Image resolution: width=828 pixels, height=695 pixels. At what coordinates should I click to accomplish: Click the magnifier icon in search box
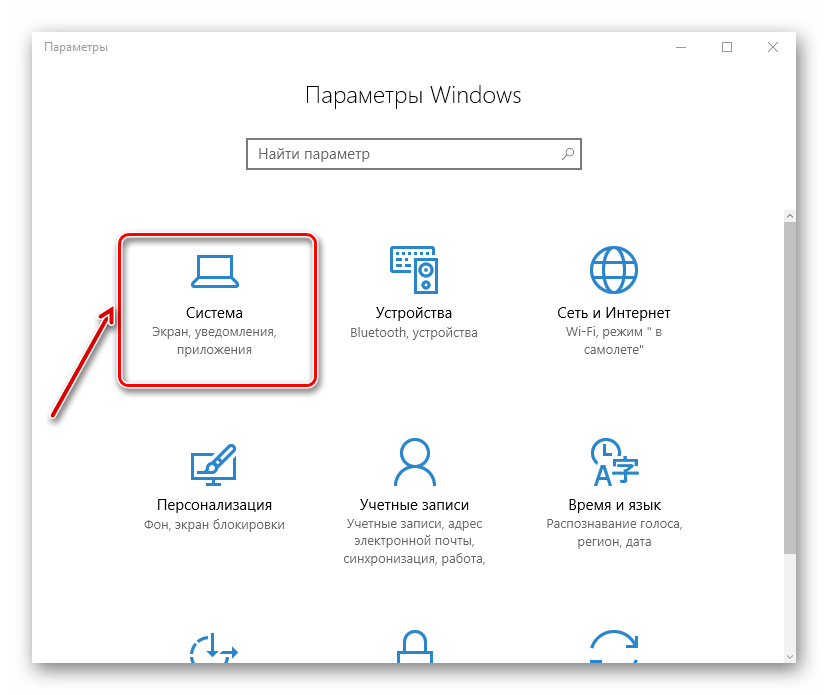[x=568, y=155]
